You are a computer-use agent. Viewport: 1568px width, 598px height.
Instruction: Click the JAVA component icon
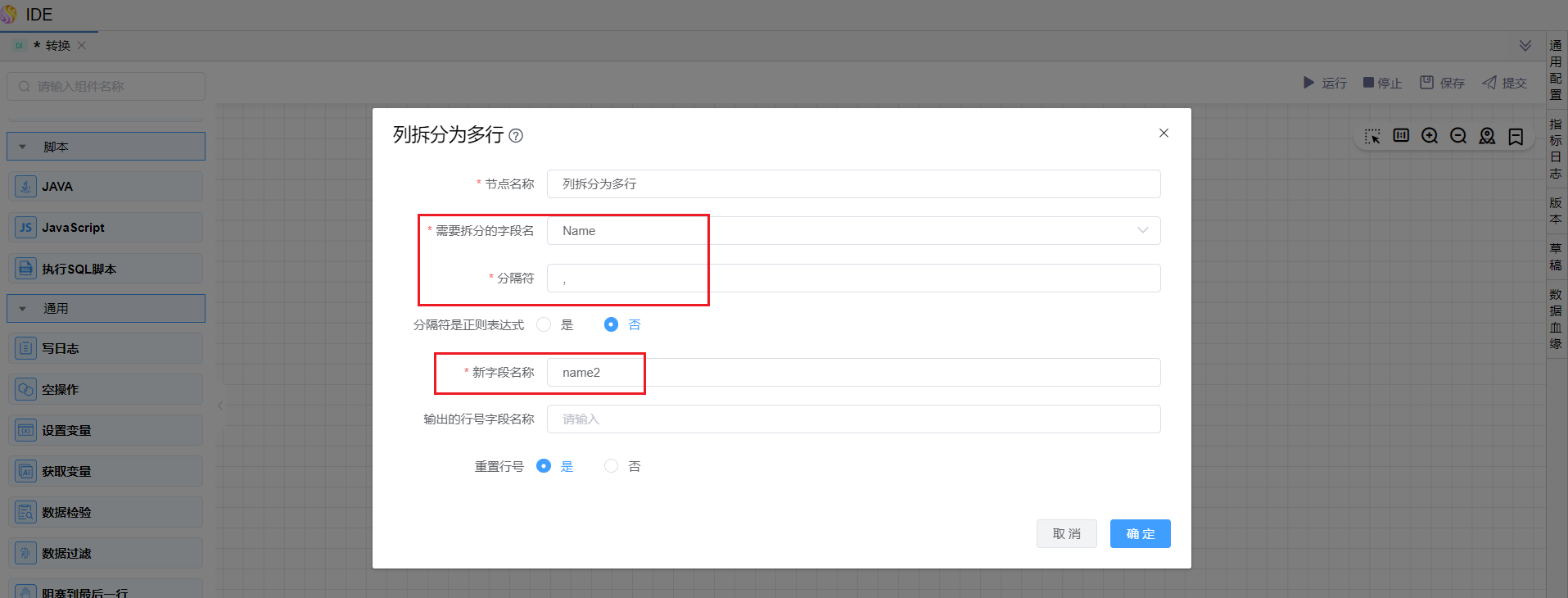(x=26, y=187)
